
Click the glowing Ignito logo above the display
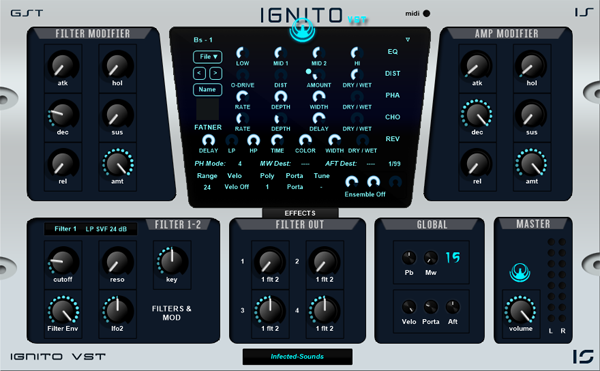[302, 31]
